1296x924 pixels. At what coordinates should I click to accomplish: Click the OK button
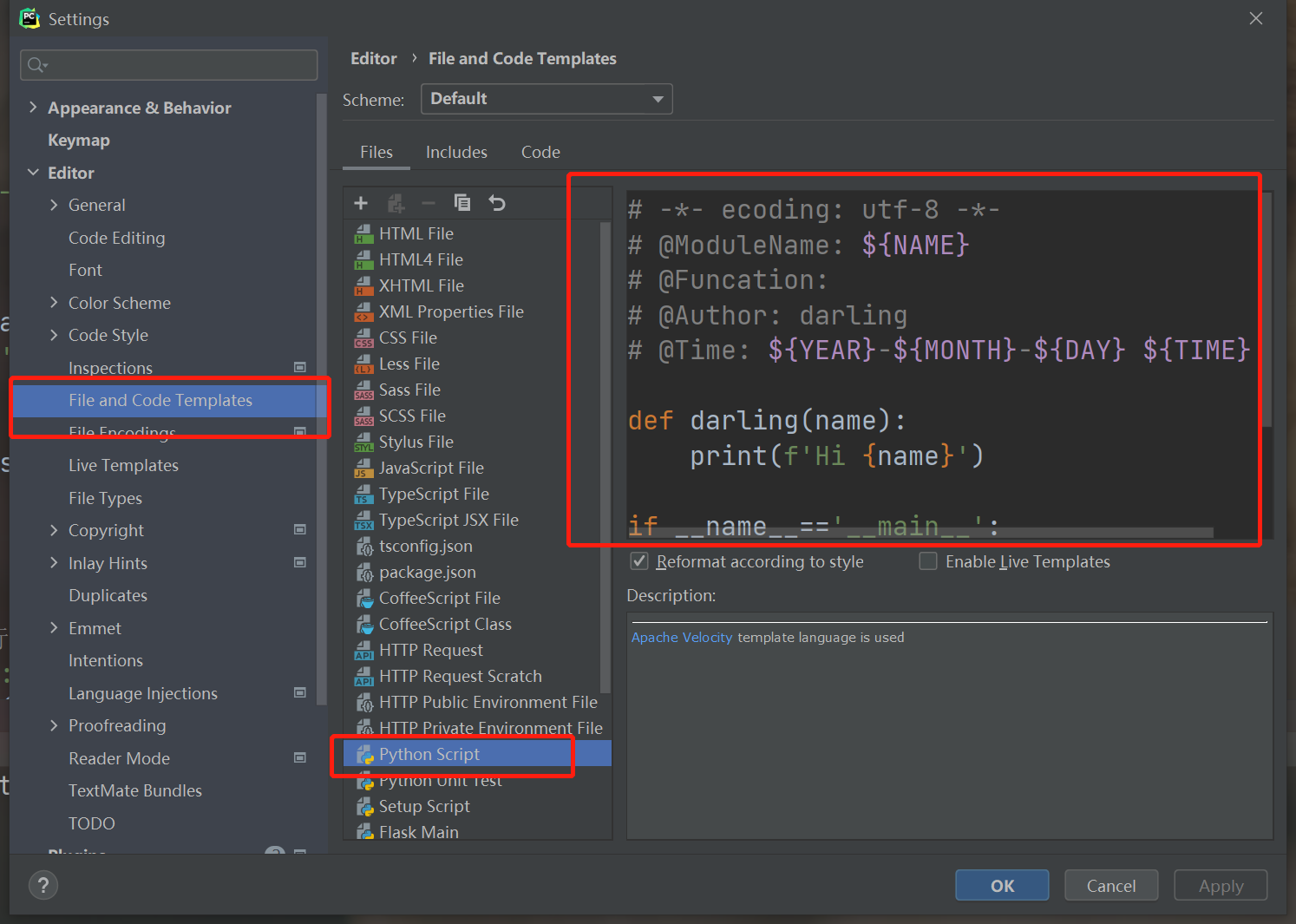pyautogui.click(x=1002, y=885)
